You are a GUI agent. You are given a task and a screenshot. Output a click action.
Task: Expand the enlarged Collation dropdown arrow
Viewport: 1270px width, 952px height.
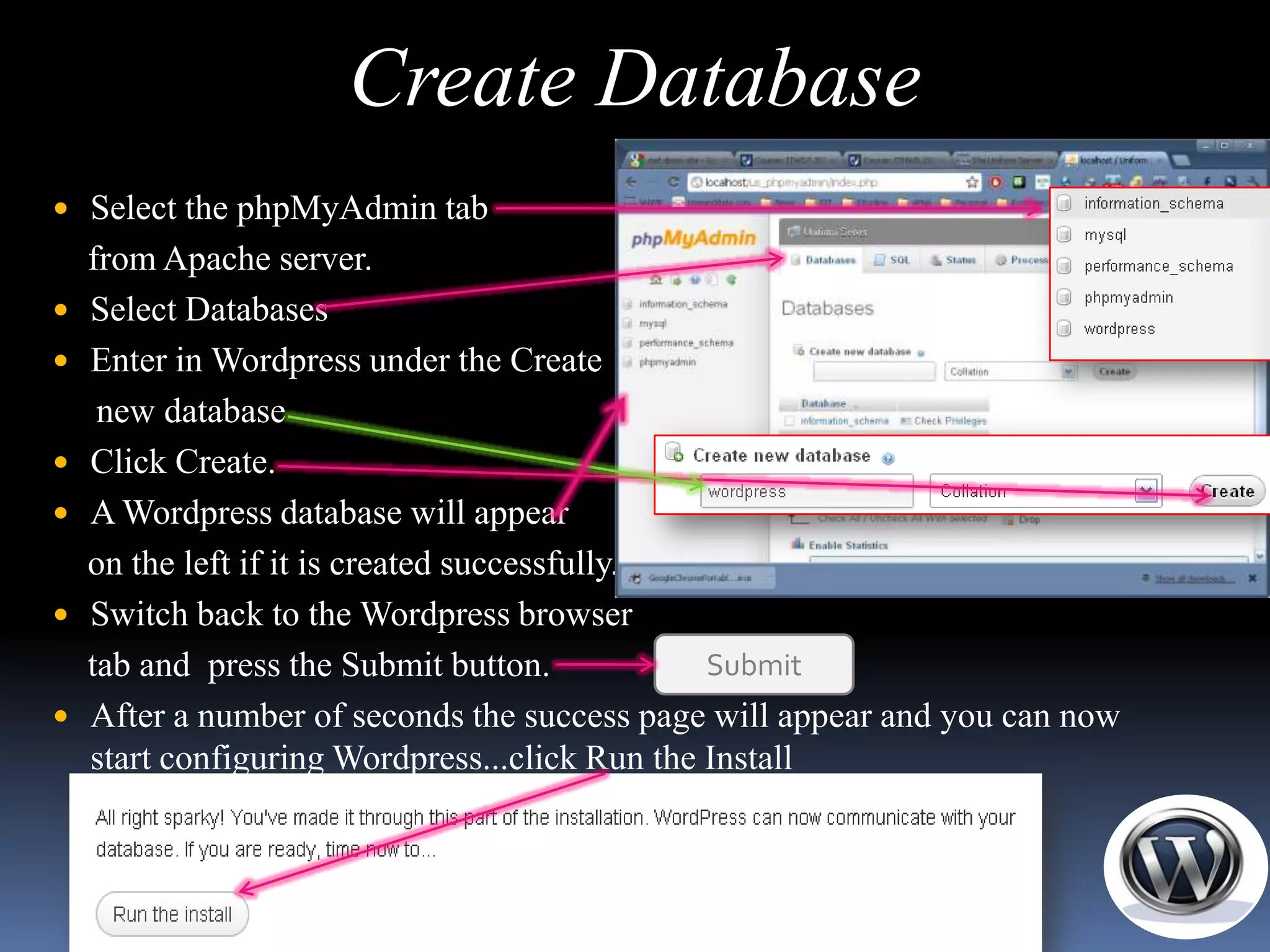point(1145,491)
